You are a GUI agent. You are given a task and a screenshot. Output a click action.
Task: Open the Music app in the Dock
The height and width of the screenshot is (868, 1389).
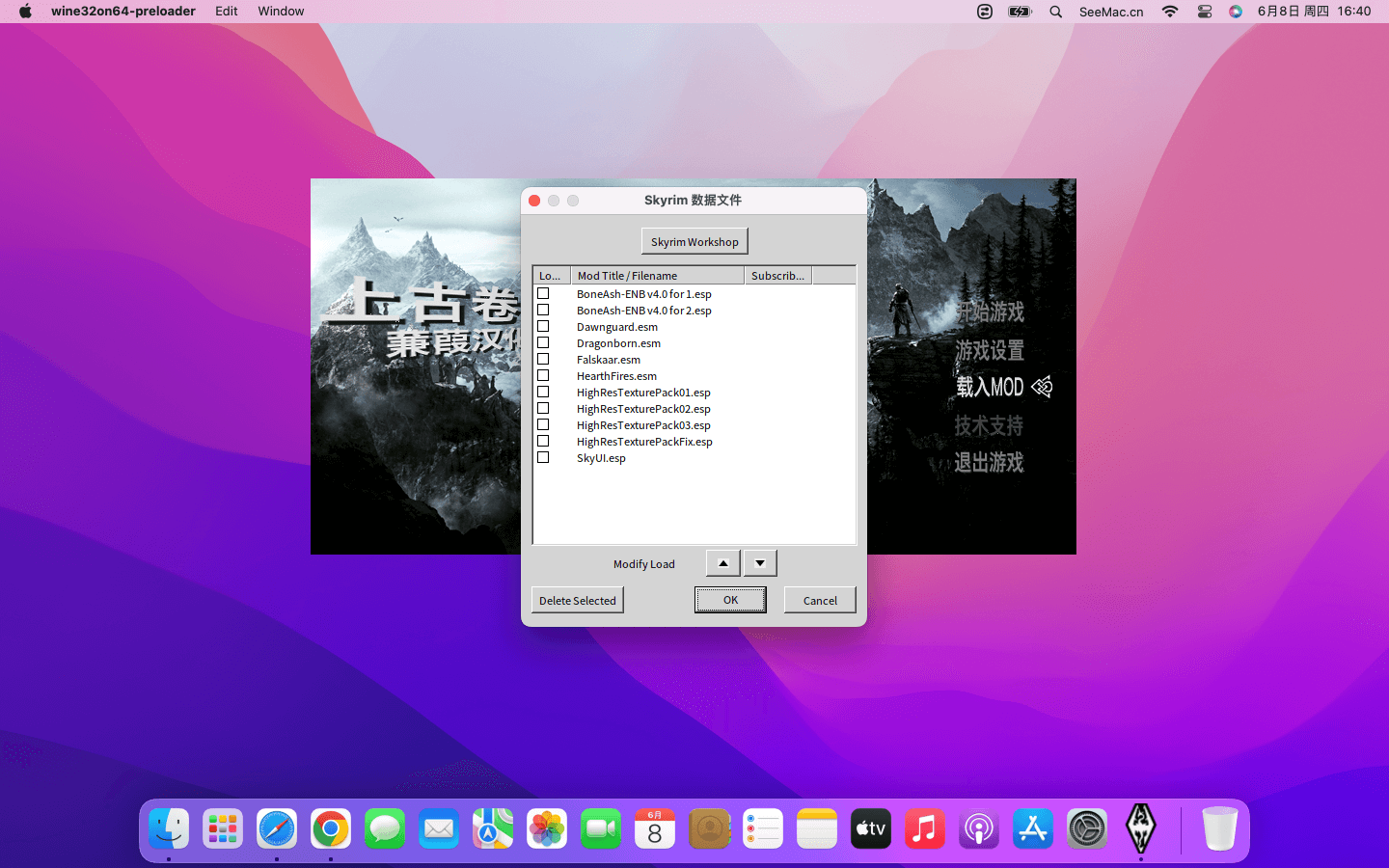[924, 828]
